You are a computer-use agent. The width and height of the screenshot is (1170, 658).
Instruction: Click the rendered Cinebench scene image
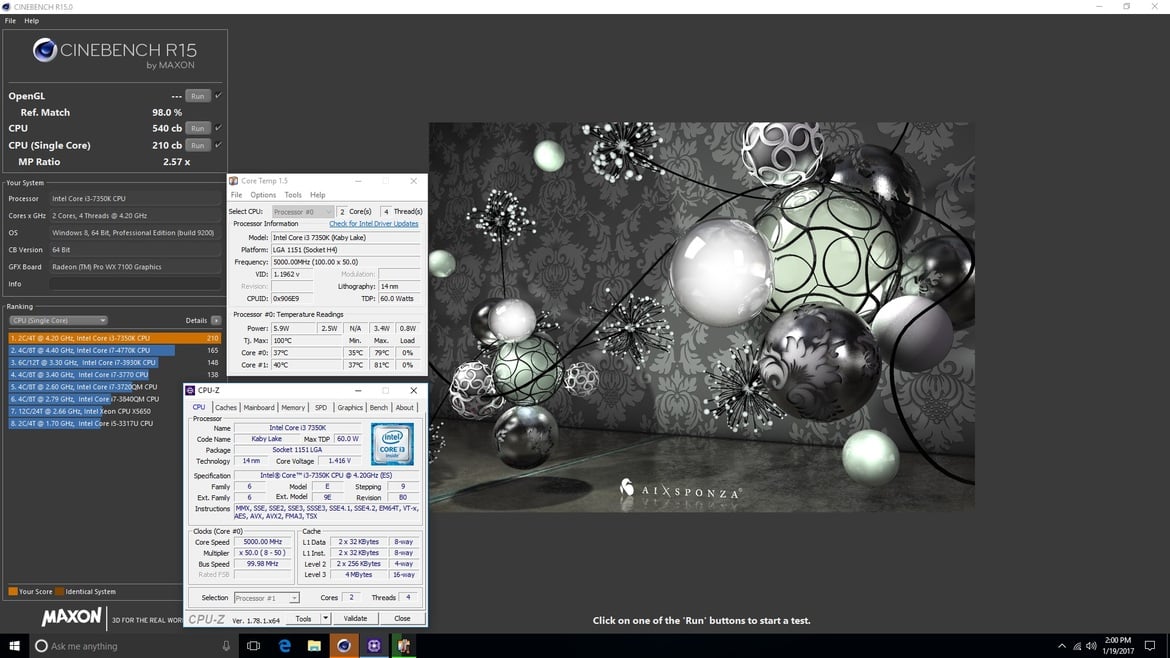[x=701, y=317]
